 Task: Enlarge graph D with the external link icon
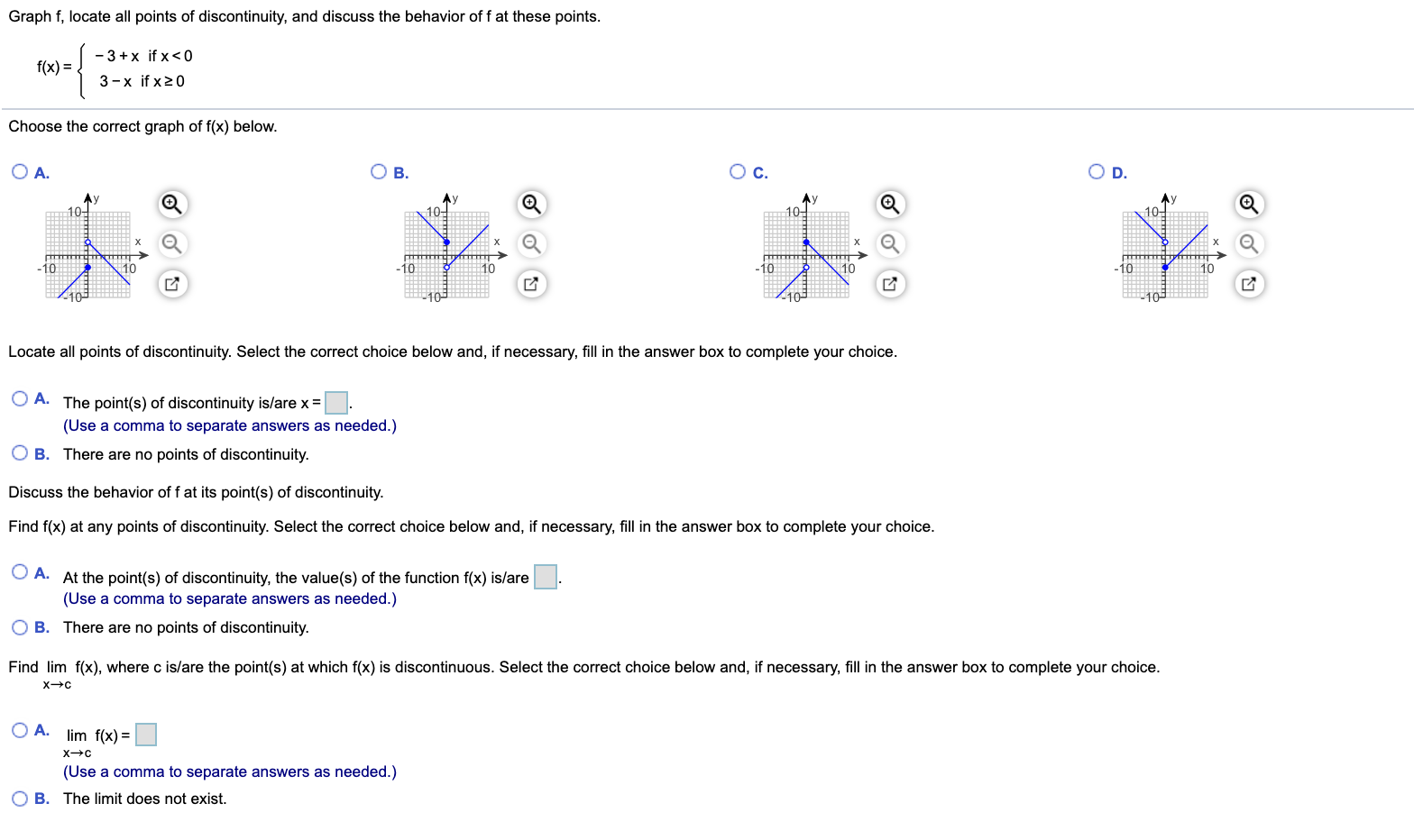pyautogui.click(x=1248, y=284)
